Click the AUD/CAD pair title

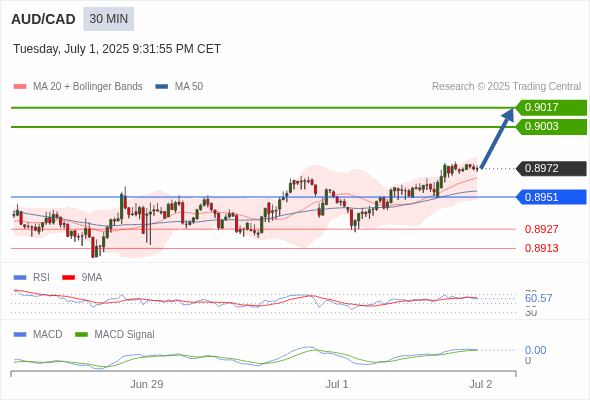43,19
